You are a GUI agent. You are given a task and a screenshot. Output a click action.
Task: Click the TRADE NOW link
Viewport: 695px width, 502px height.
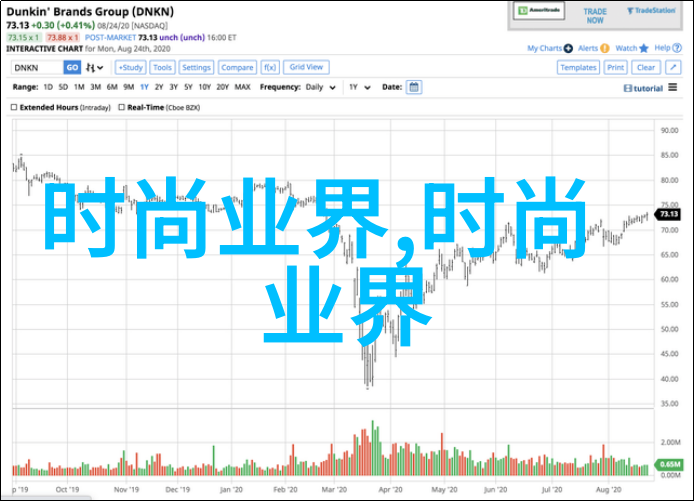click(x=595, y=16)
